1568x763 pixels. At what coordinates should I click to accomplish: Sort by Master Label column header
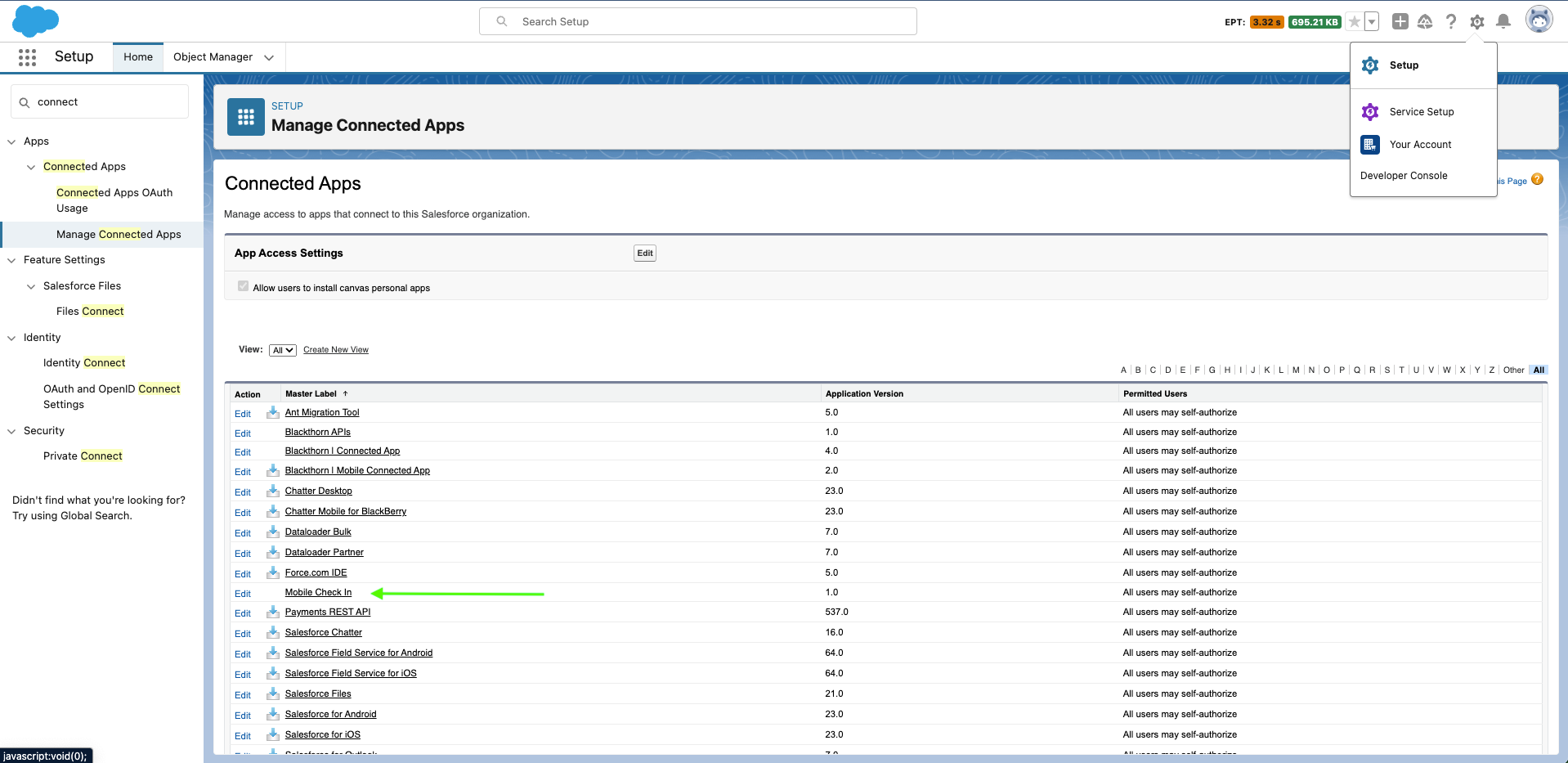point(311,394)
